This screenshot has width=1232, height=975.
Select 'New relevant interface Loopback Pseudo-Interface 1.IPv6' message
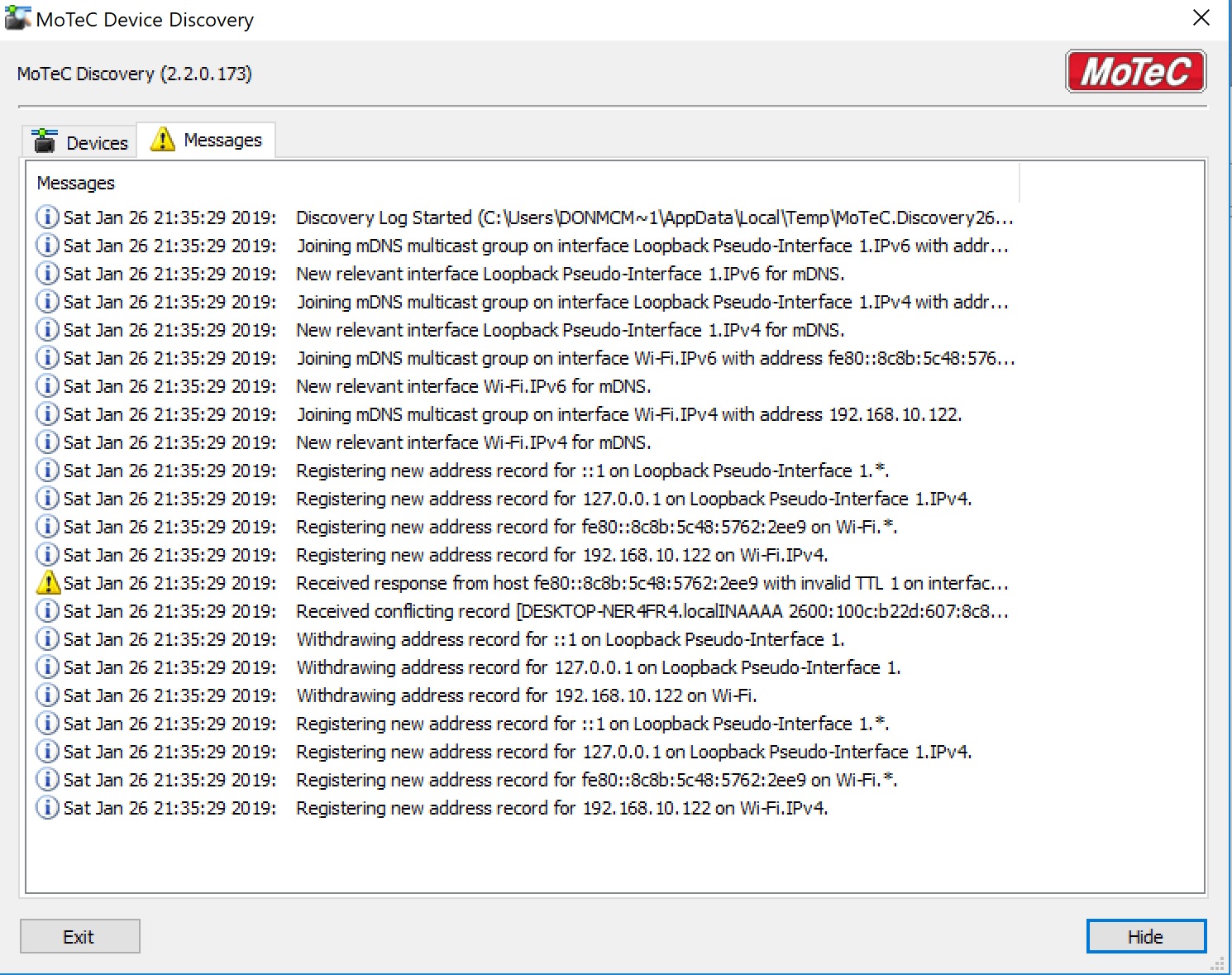pos(571,274)
